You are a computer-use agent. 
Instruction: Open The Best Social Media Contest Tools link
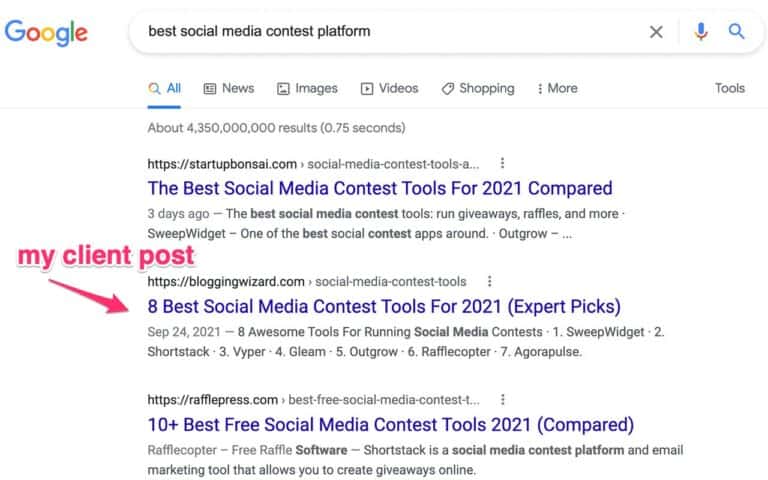tap(380, 189)
